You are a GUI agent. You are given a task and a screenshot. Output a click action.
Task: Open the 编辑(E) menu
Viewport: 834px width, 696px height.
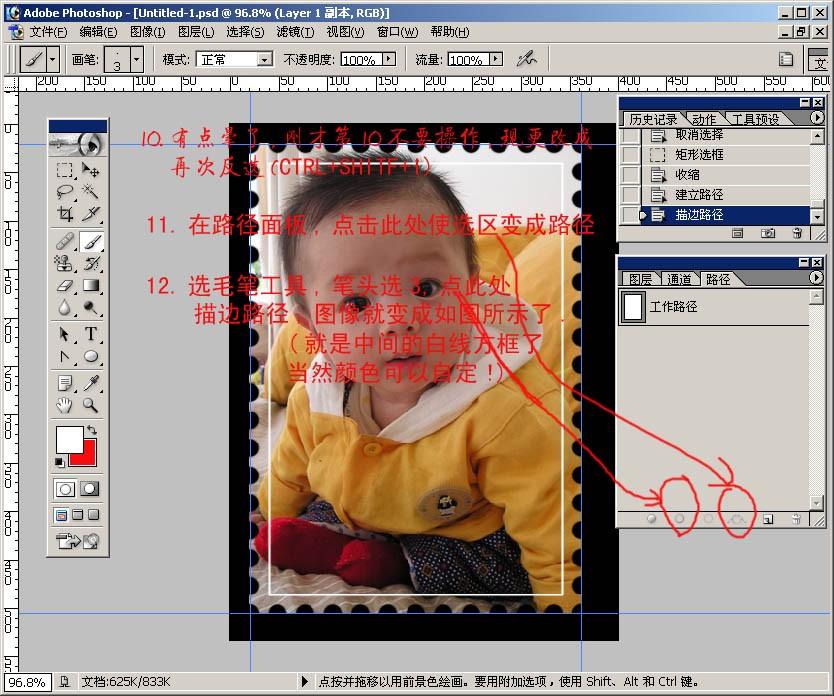[x=98, y=32]
